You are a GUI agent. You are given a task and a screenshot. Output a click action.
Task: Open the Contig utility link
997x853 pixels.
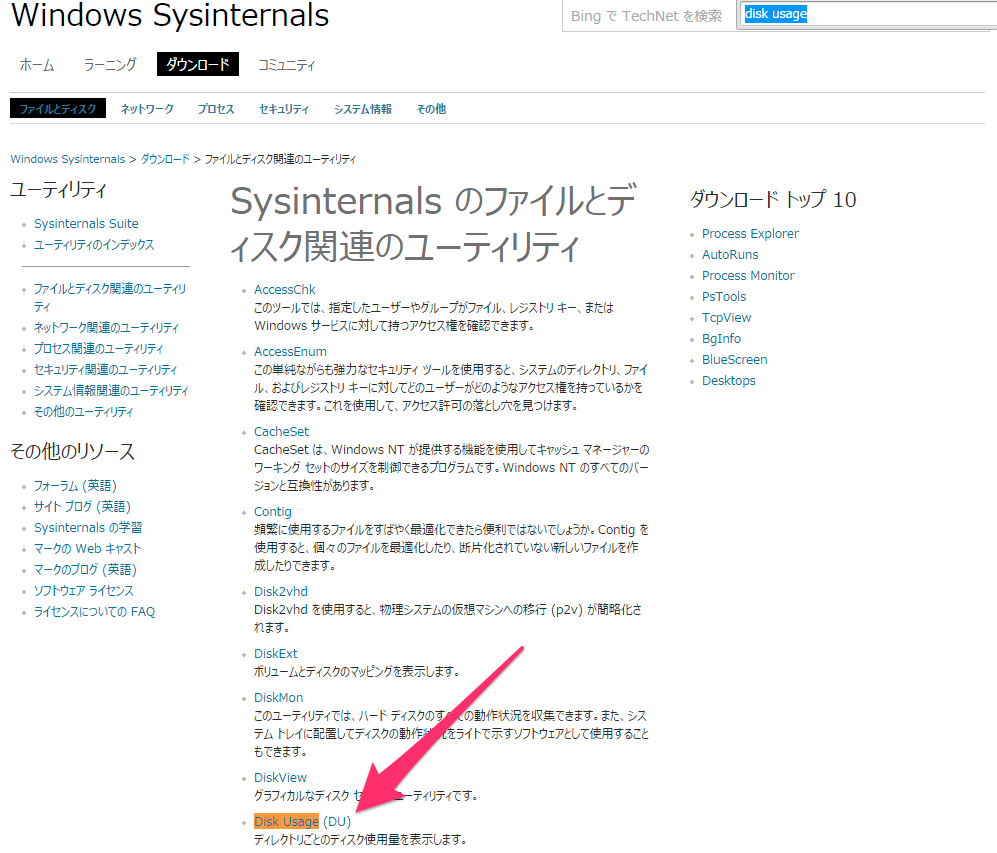click(273, 512)
